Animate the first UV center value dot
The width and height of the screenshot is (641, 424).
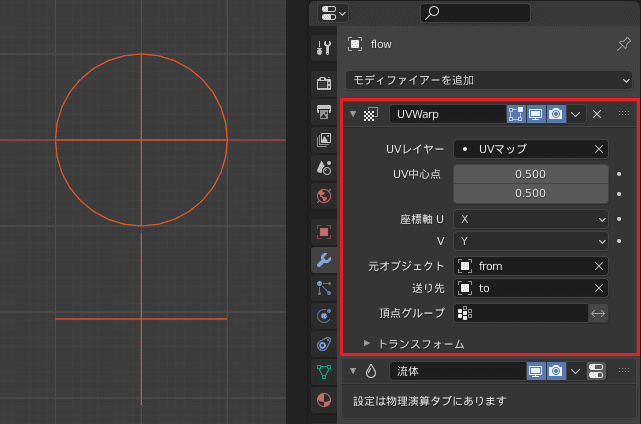(619, 174)
